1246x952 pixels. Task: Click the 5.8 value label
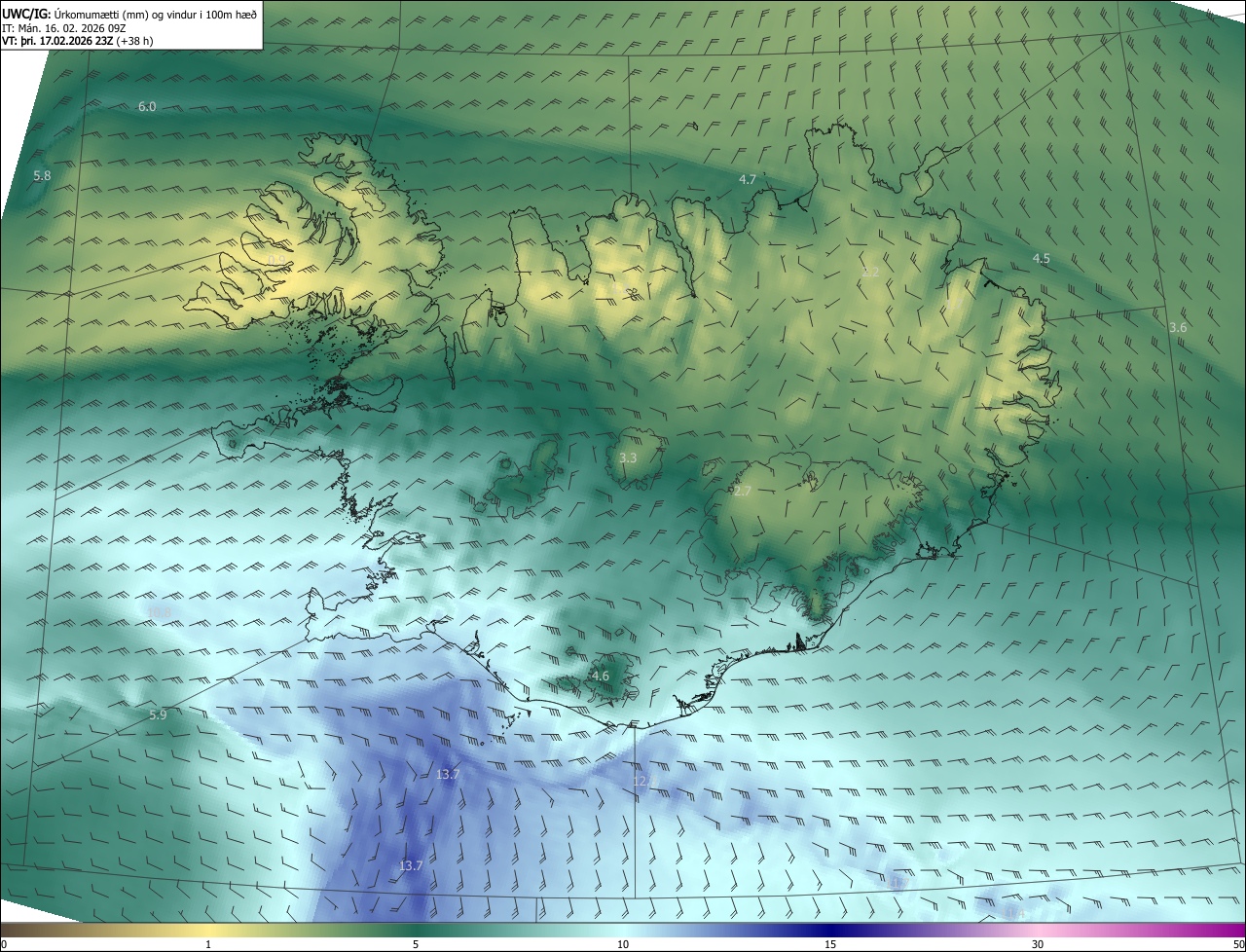click(42, 176)
